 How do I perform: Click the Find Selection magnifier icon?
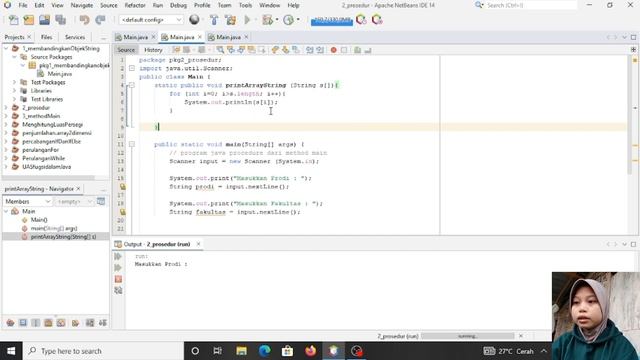point(220,50)
